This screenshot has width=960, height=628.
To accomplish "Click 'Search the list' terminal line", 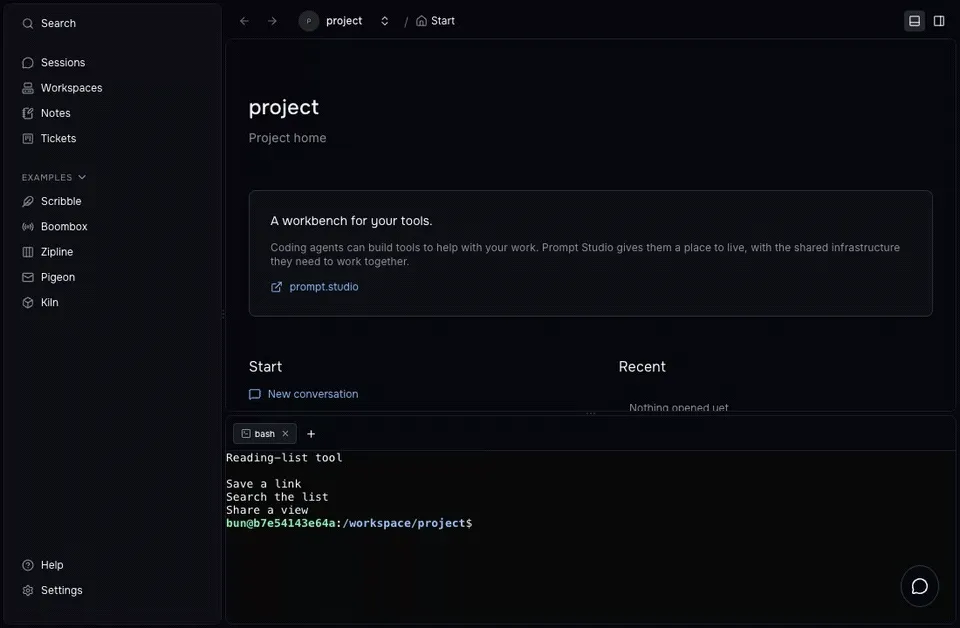I will coord(277,497).
